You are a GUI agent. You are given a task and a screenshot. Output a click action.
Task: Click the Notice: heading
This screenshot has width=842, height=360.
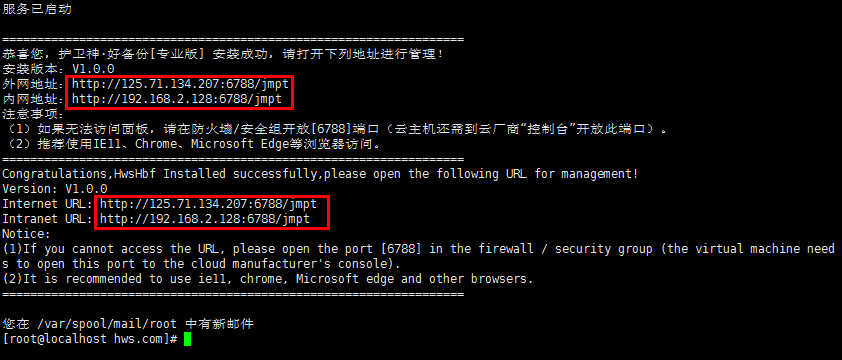pos(26,234)
